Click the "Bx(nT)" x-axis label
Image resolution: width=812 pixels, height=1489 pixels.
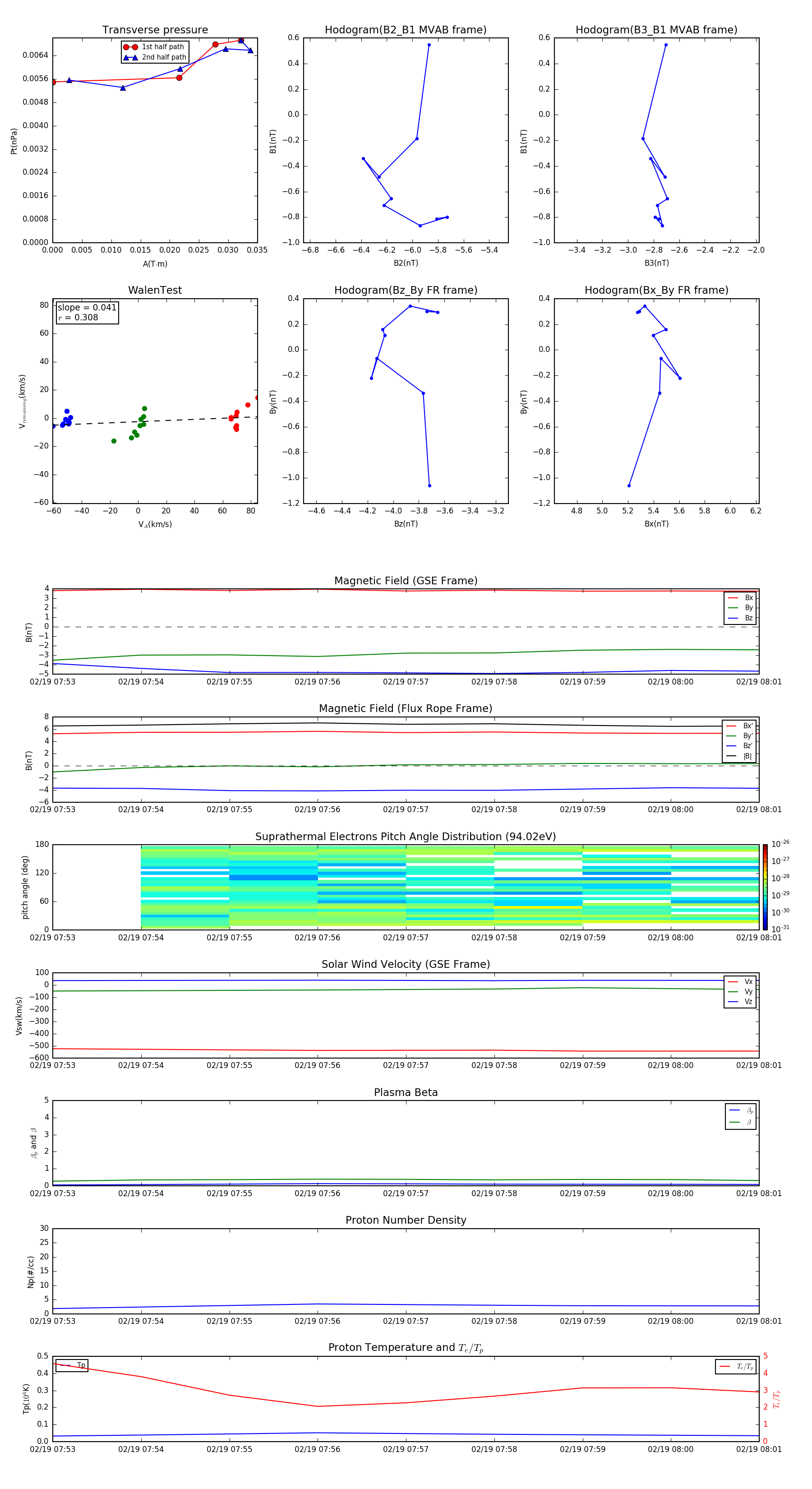656,524
